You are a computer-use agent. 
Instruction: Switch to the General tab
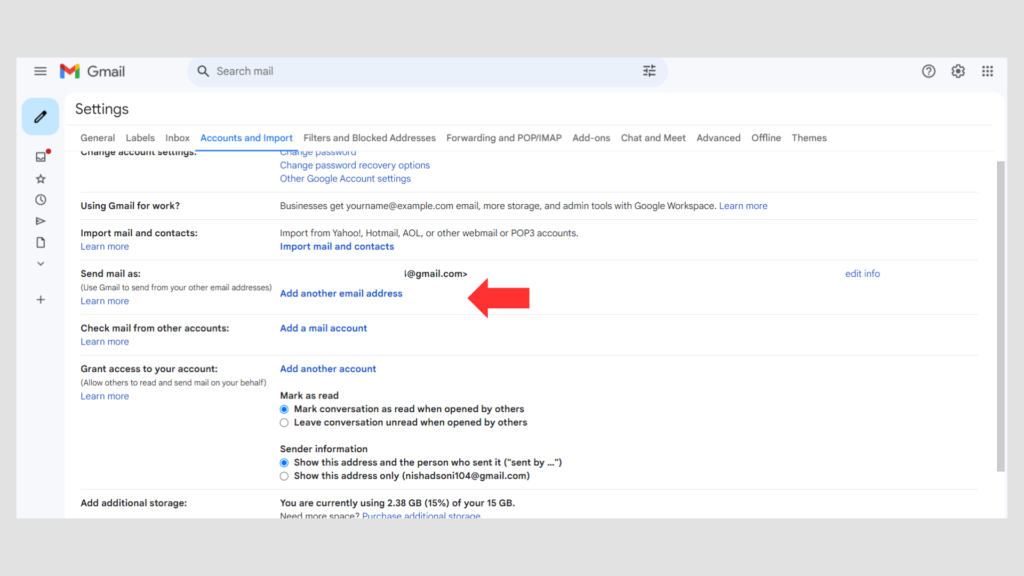click(97, 138)
